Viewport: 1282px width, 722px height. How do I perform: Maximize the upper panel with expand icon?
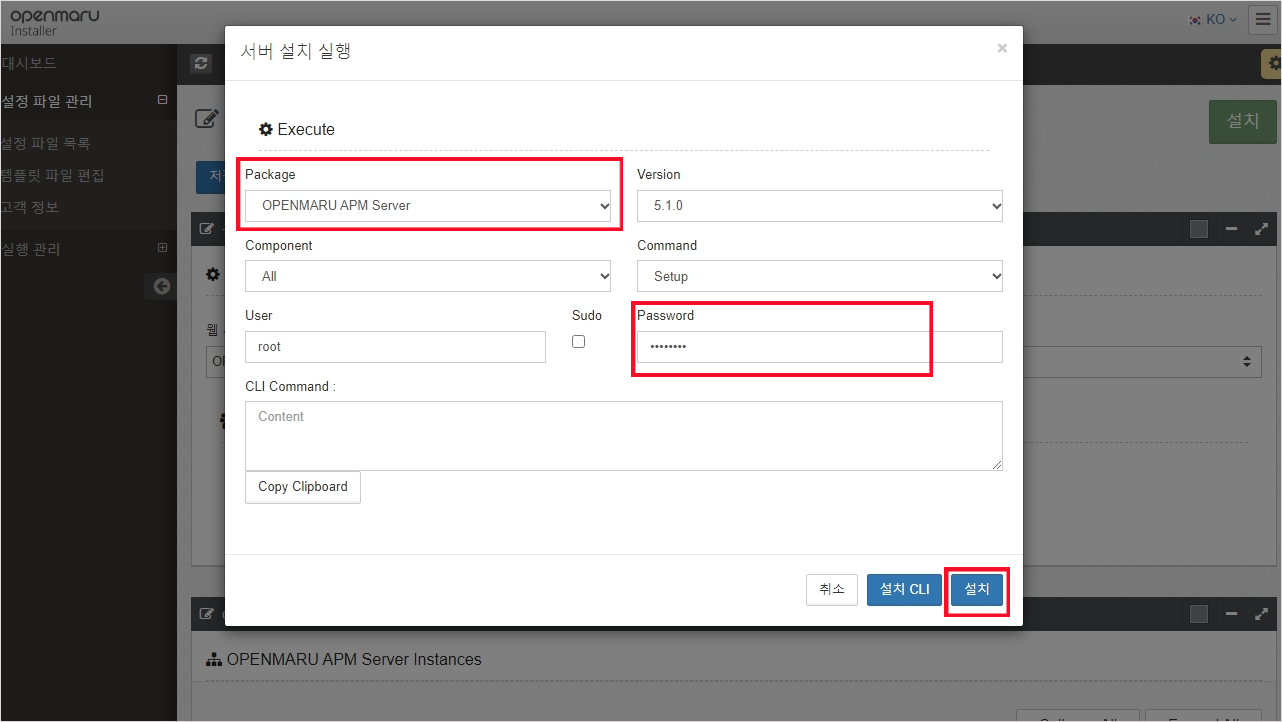[x=1261, y=229]
